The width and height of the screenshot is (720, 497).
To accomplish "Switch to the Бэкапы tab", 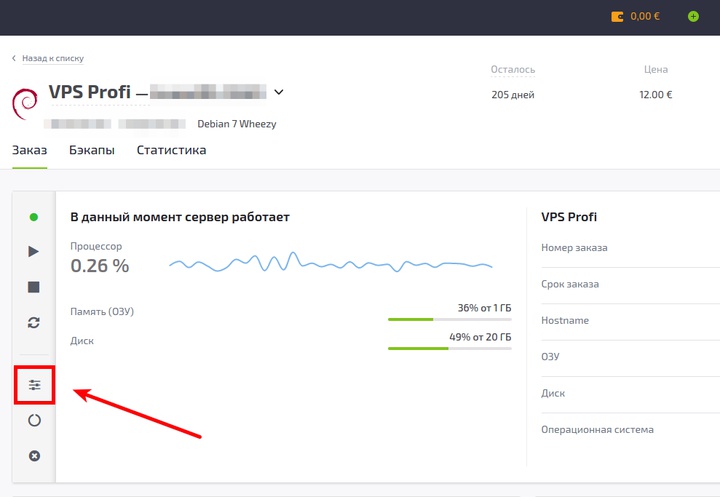I will (x=92, y=150).
